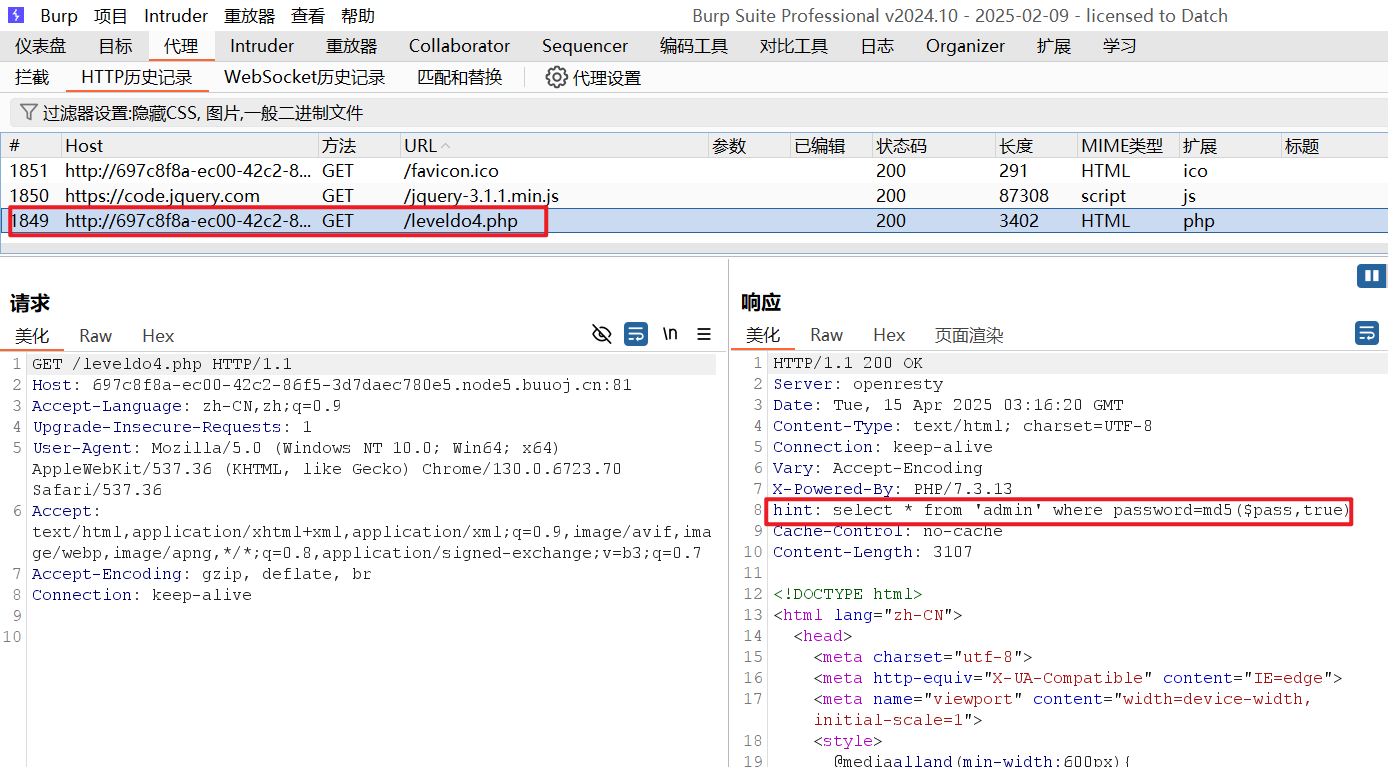1388x767 pixels.
Task: Switch to the 重放器 tool tab
Action: 352,46
